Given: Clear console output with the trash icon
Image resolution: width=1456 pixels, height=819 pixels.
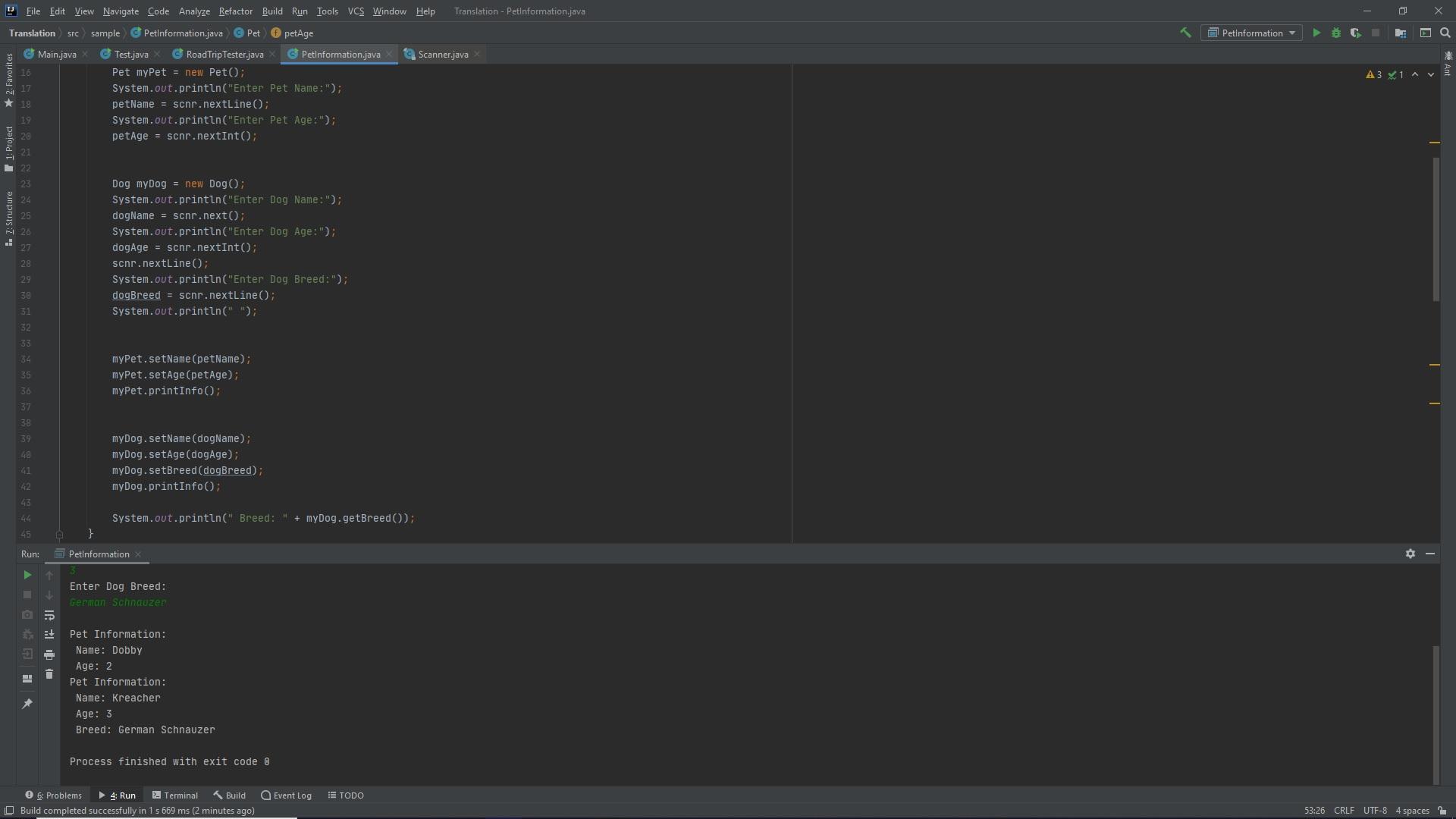Looking at the screenshot, I should (49, 674).
